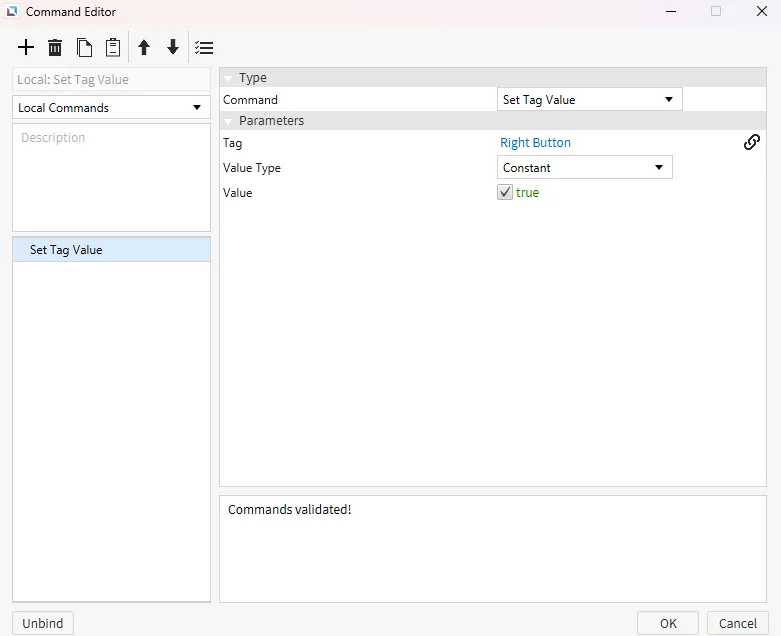Move command up with up arrow
Image resolution: width=781 pixels, height=636 pixels.
pyautogui.click(x=144, y=48)
